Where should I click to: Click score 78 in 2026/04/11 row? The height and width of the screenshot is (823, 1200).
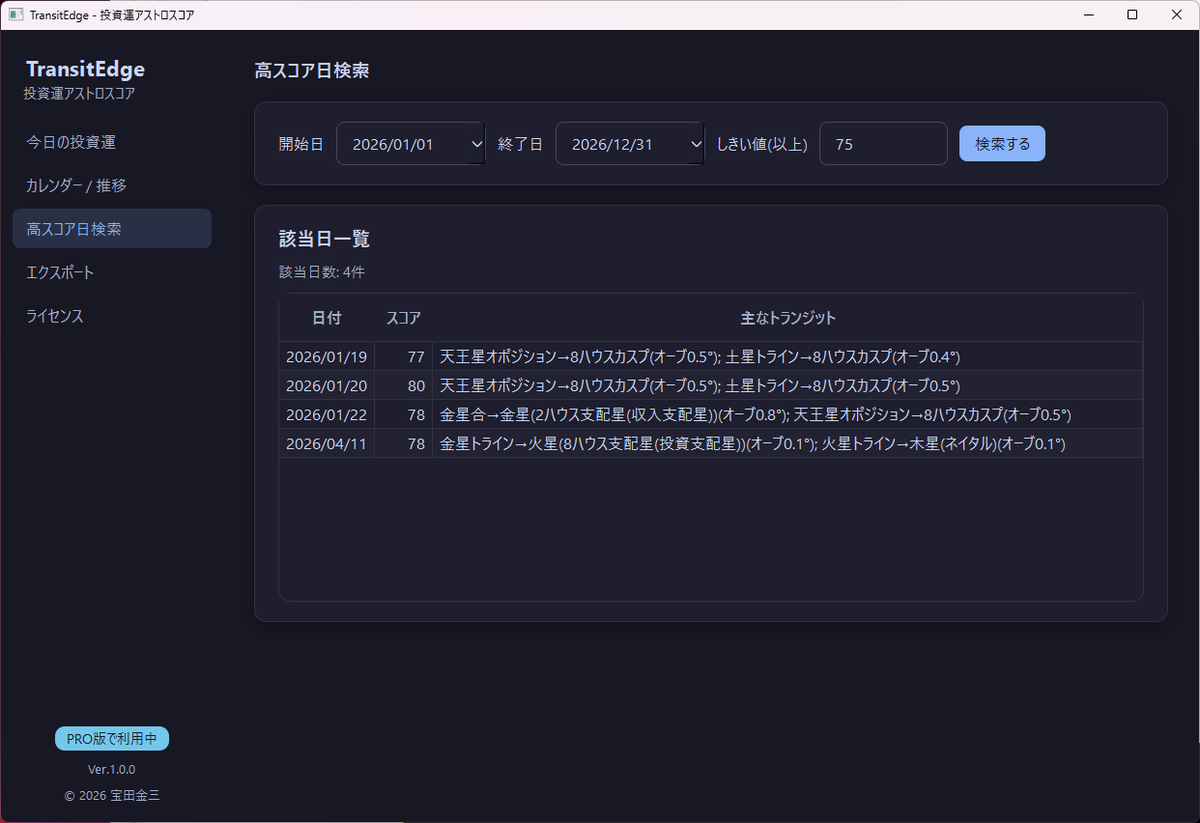(x=404, y=444)
